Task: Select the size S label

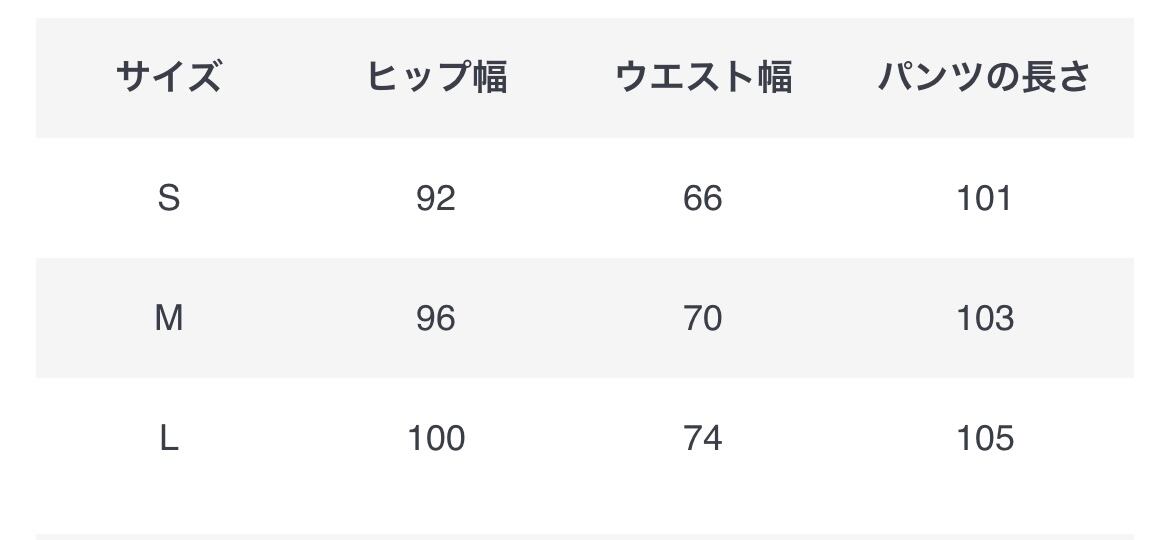Action: [168, 198]
